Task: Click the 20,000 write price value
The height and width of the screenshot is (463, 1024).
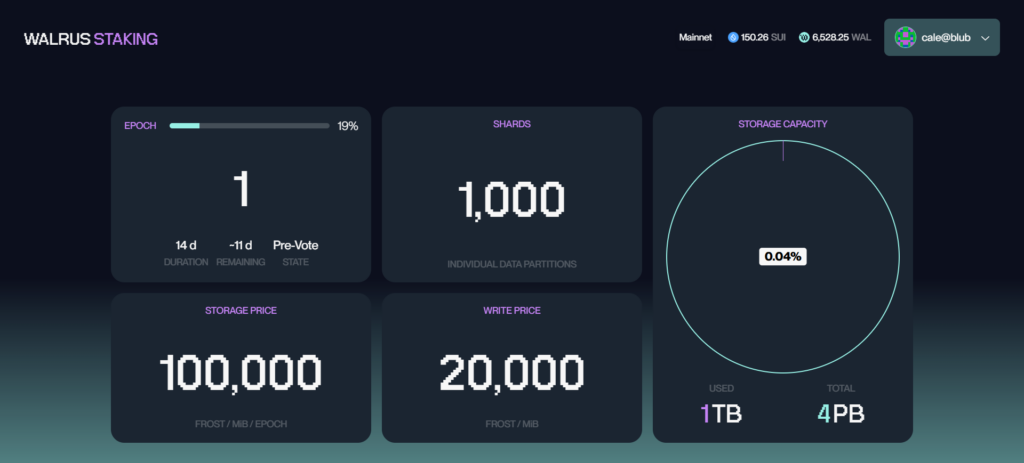Action: click(x=512, y=373)
